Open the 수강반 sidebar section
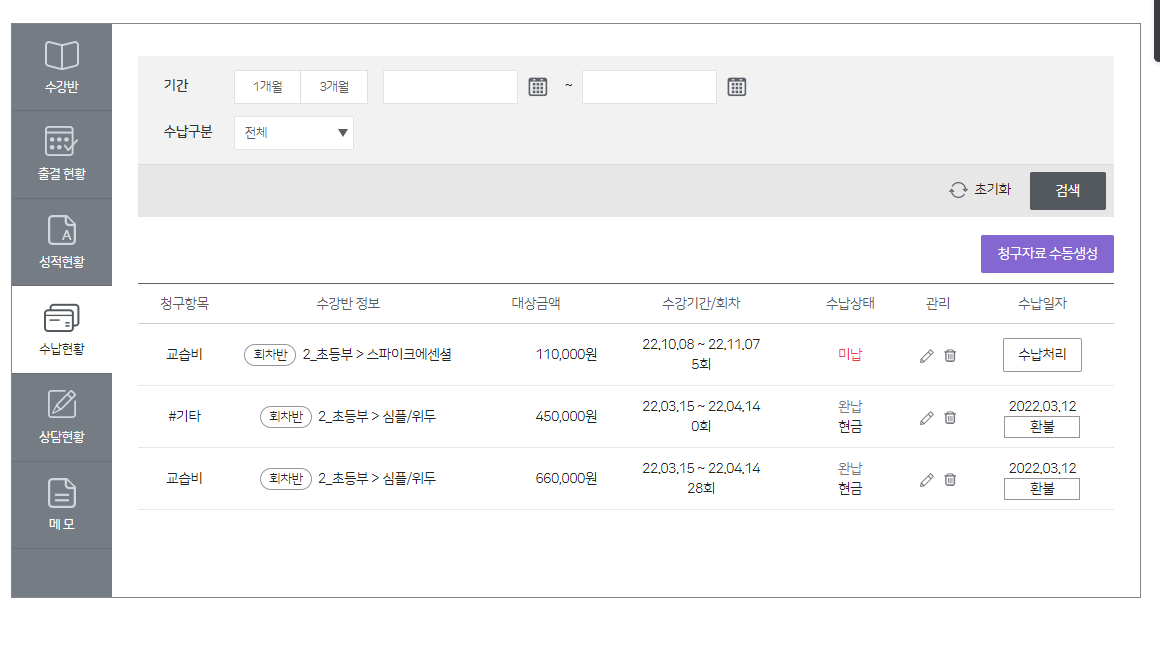The image size is (1160, 647). coord(61,67)
